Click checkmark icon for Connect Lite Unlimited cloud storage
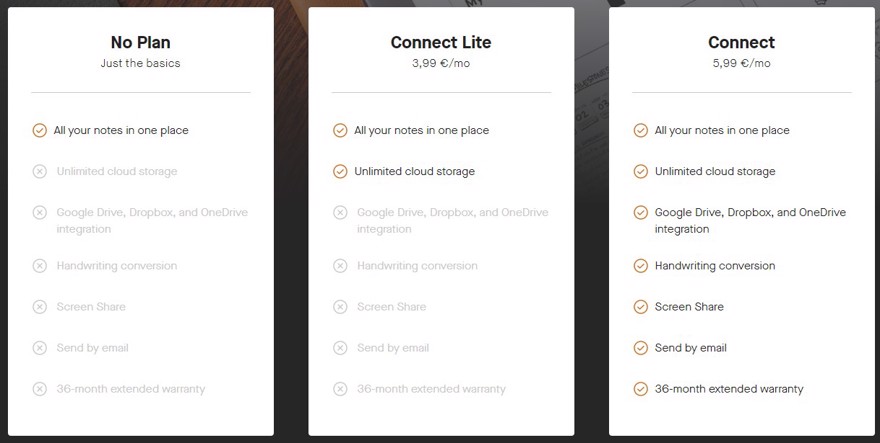 pyautogui.click(x=340, y=172)
